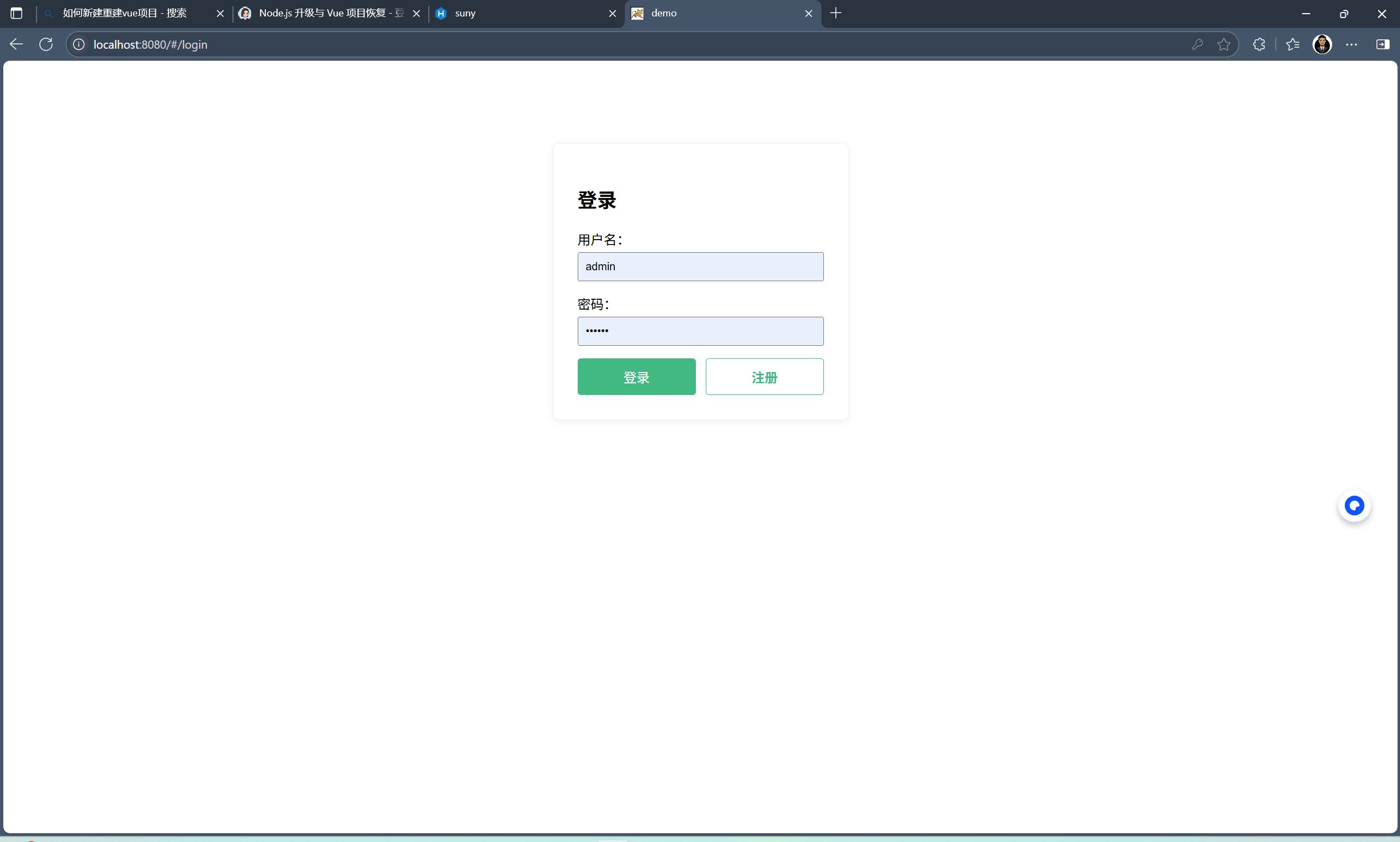View site information icon in address bar

click(x=79, y=44)
